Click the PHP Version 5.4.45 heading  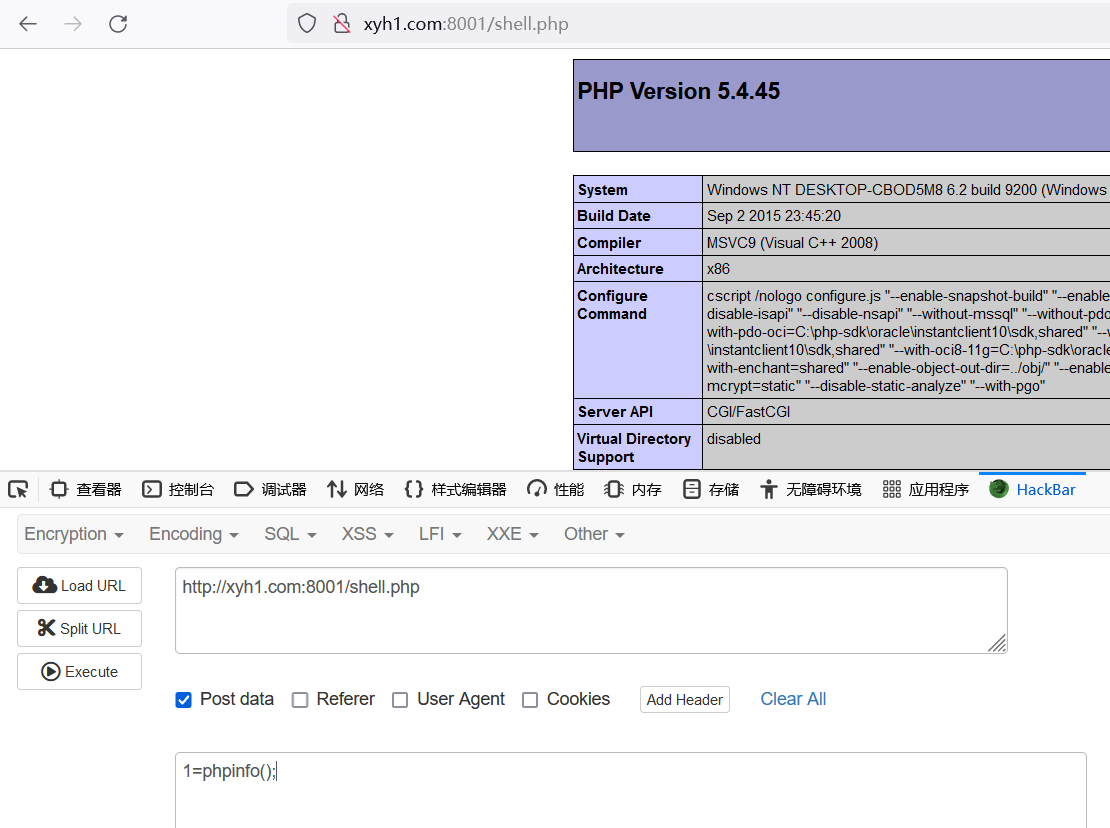coord(678,91)
